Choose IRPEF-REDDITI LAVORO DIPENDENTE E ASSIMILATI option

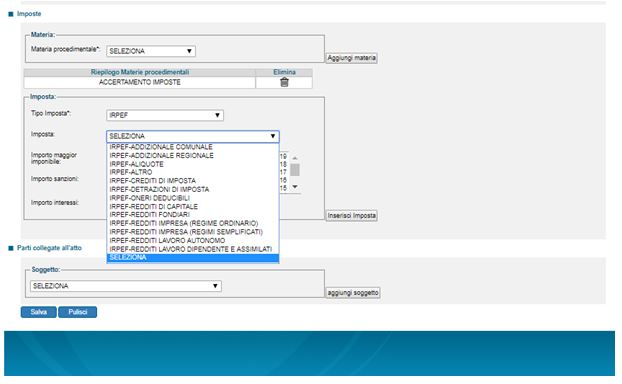(x=193, y=249)
